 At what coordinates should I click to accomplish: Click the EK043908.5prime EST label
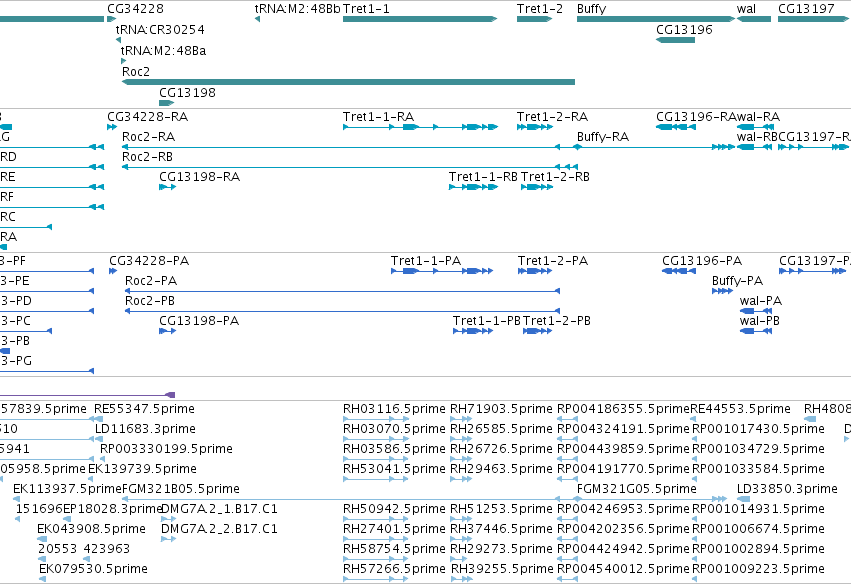tap(91, 529)
